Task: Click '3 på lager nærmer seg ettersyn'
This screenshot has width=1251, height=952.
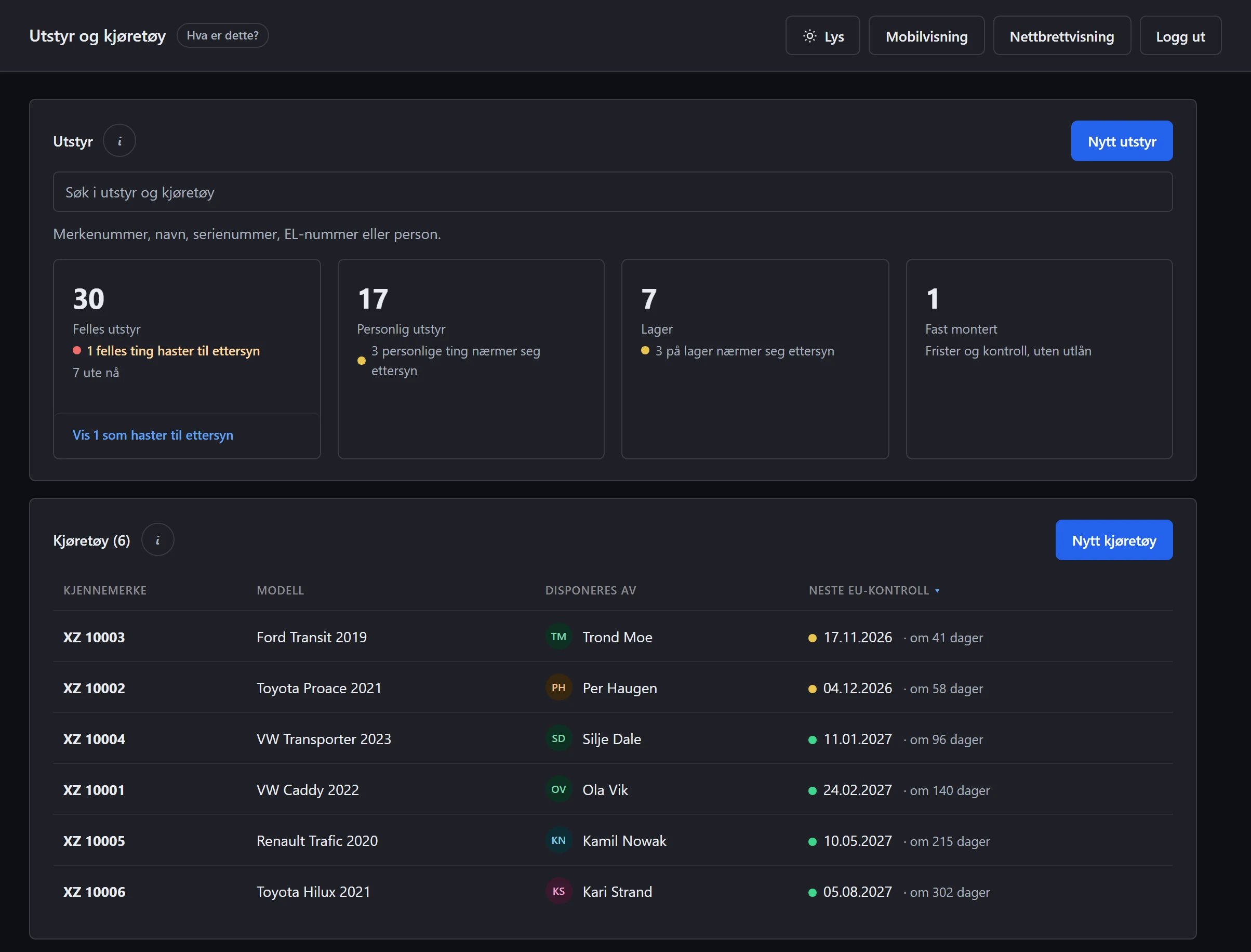Action: 744,351
